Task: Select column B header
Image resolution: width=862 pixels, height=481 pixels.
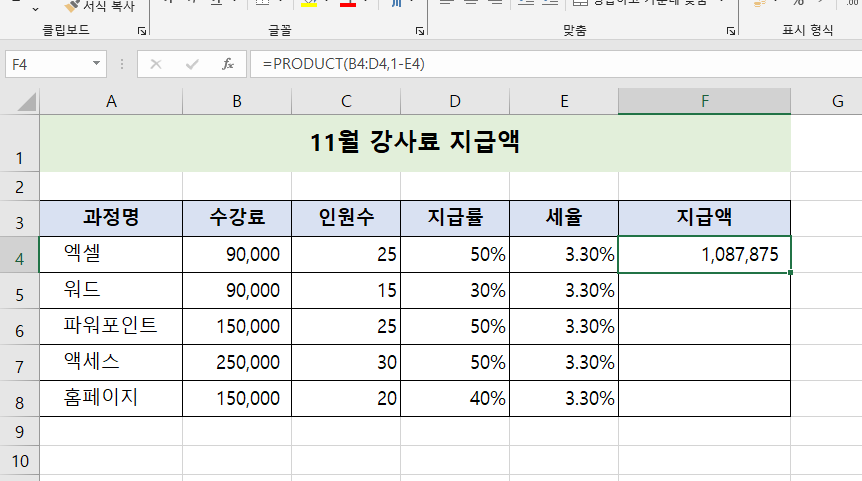Action: pyautogui.click(x=237, y=102)
